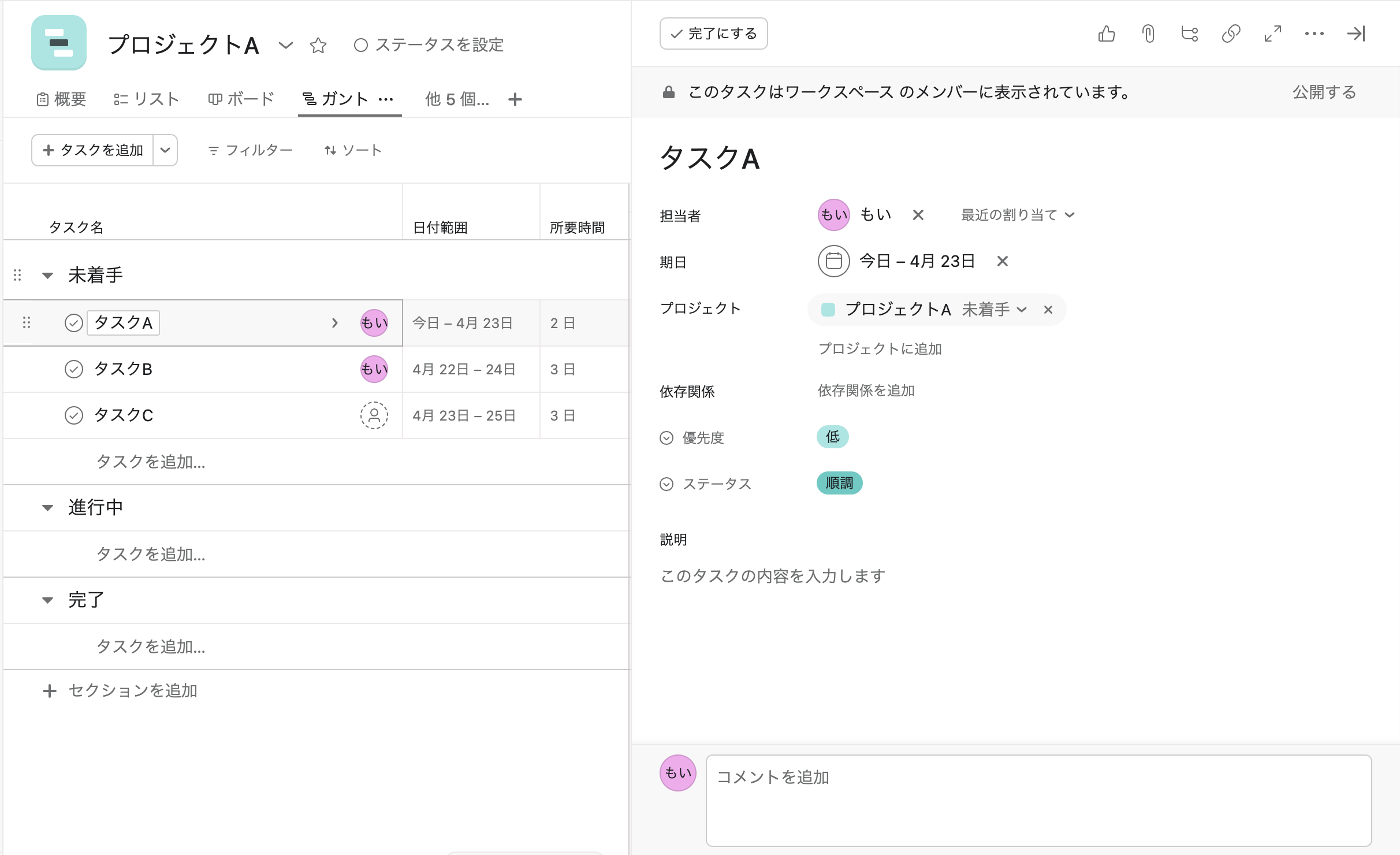Image resolution: width=1400 pixels, height=855 pixels.
Task: Click プロジェクトに追加 link
Action: [x=880, y=349]
